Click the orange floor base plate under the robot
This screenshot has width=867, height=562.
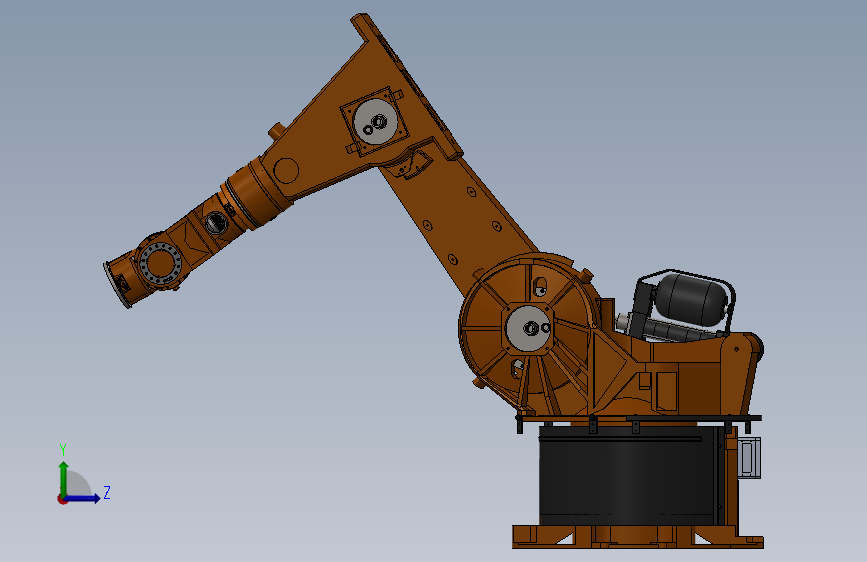(638, 537)
